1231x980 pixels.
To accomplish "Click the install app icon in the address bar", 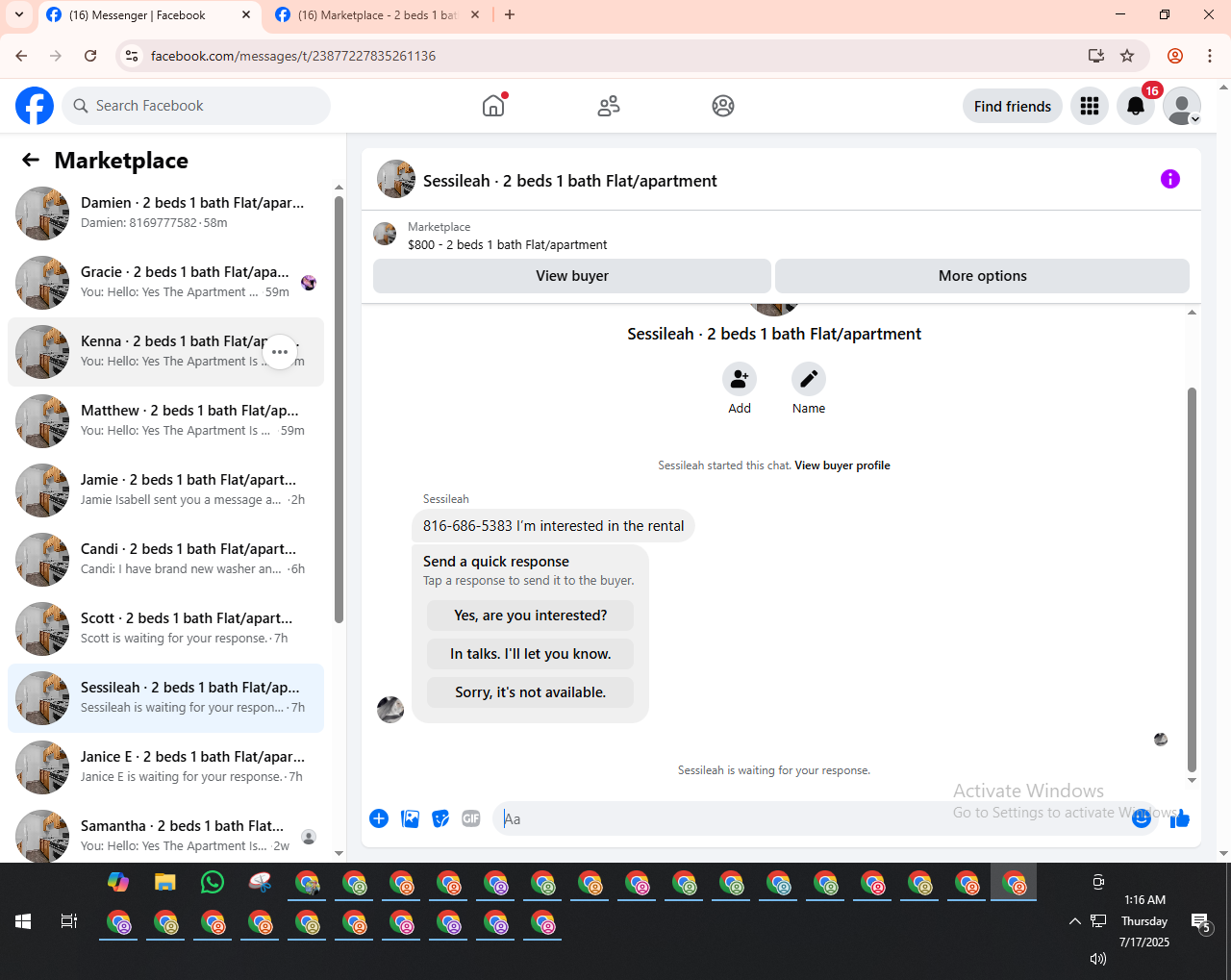I will [x=1096, y=56].
